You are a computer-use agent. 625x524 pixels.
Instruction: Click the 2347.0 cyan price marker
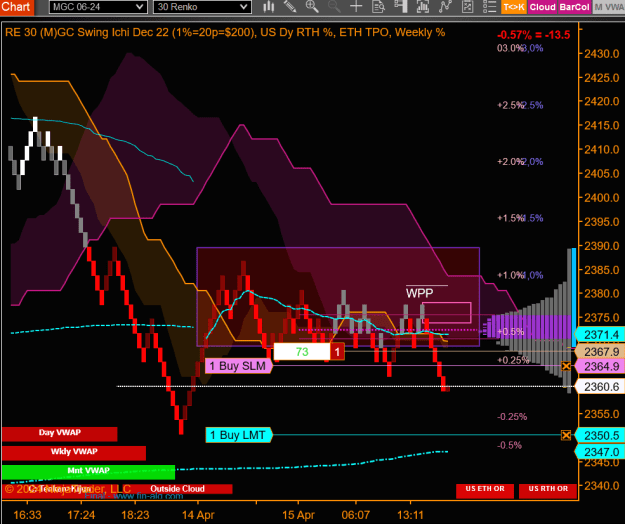(x=599, y=452)
